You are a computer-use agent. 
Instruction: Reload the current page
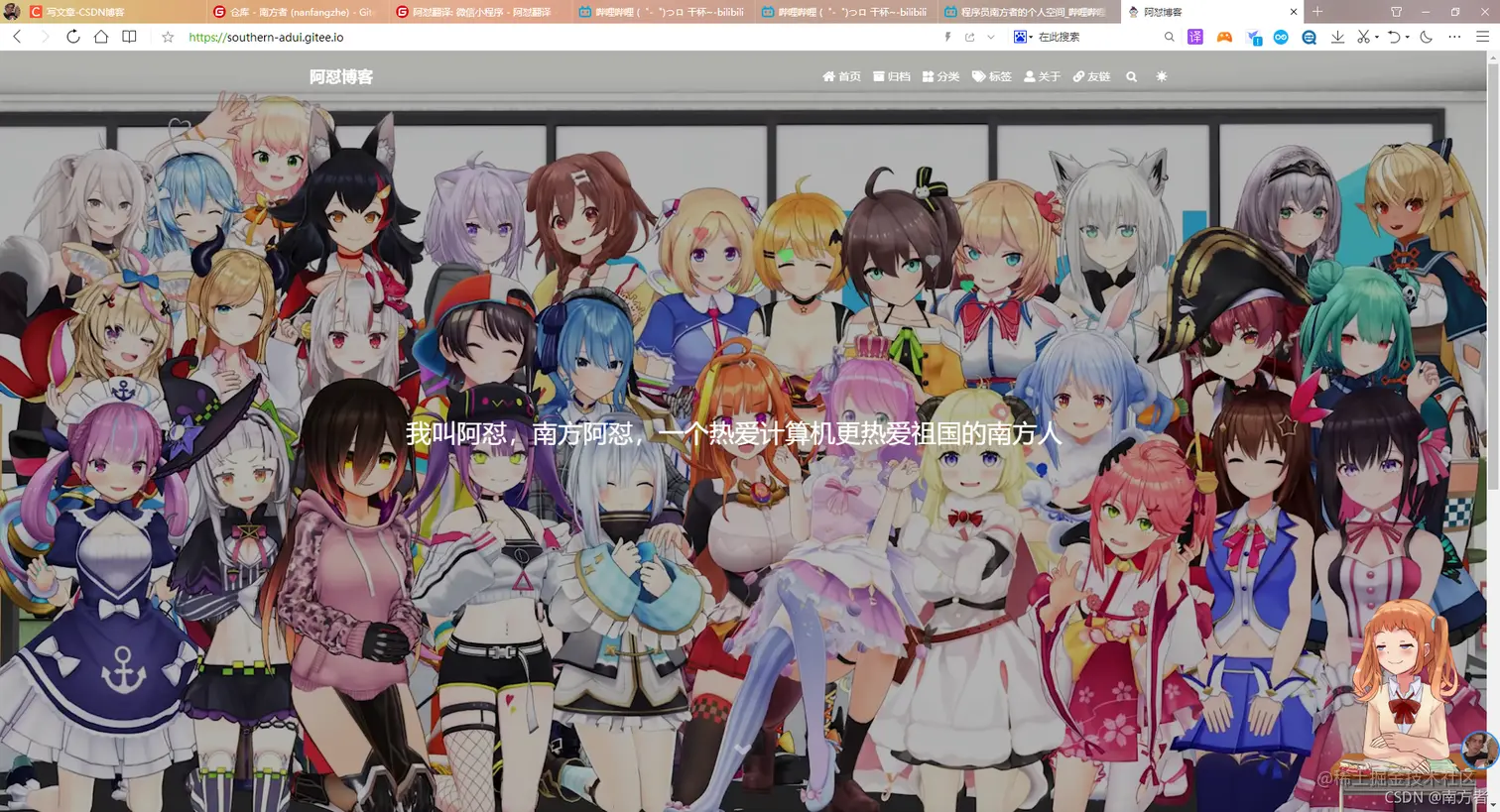tap(72, 37)
